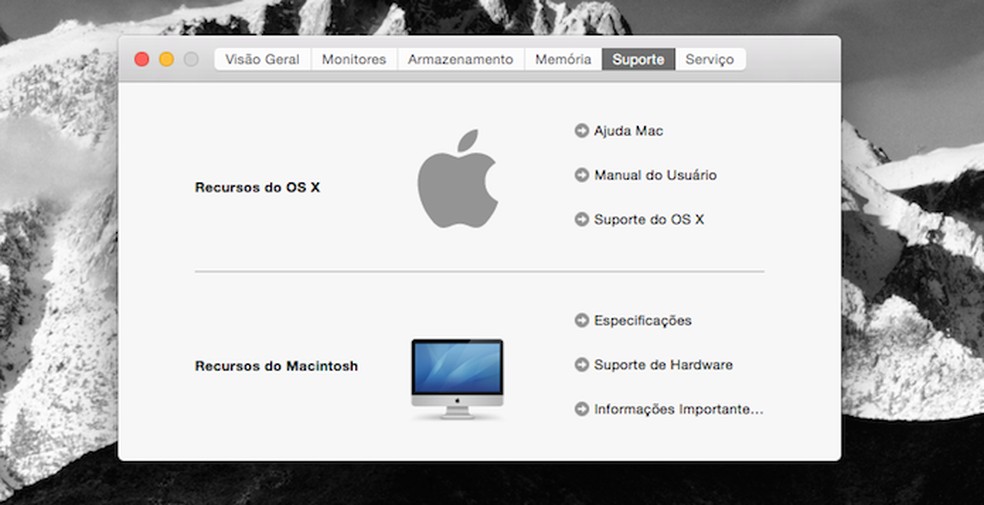Screen dimensions: 984x505
Task: Close the window with red button
Action: (142, 60)
